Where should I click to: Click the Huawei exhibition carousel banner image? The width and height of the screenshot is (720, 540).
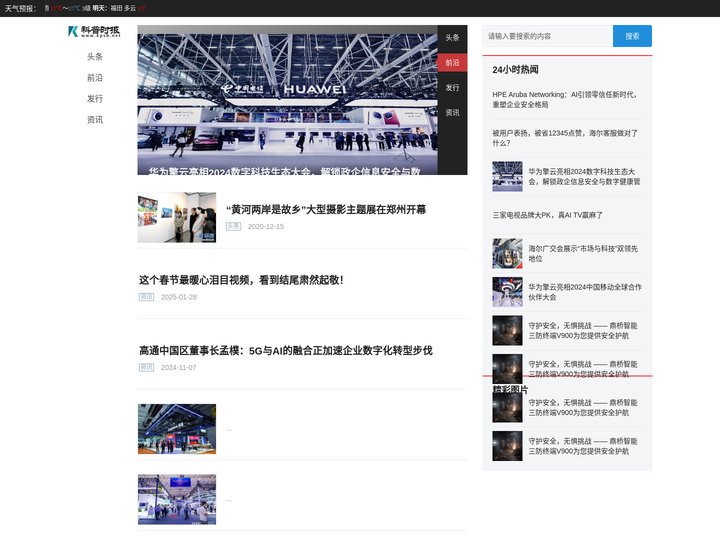click(287, 100)
